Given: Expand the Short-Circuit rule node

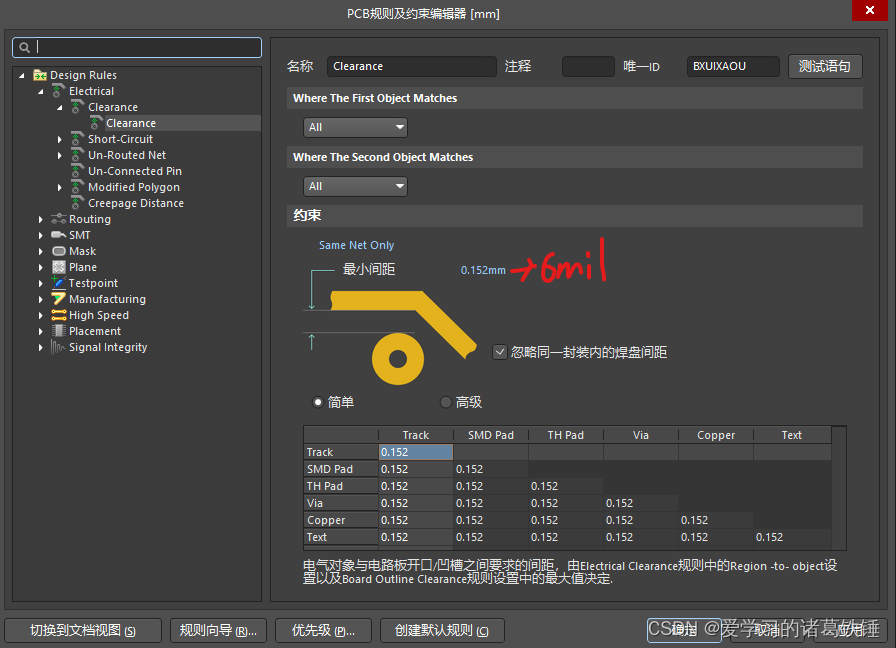Looking at the screenshot, I should pyautogui.click(x=60, y=139).
